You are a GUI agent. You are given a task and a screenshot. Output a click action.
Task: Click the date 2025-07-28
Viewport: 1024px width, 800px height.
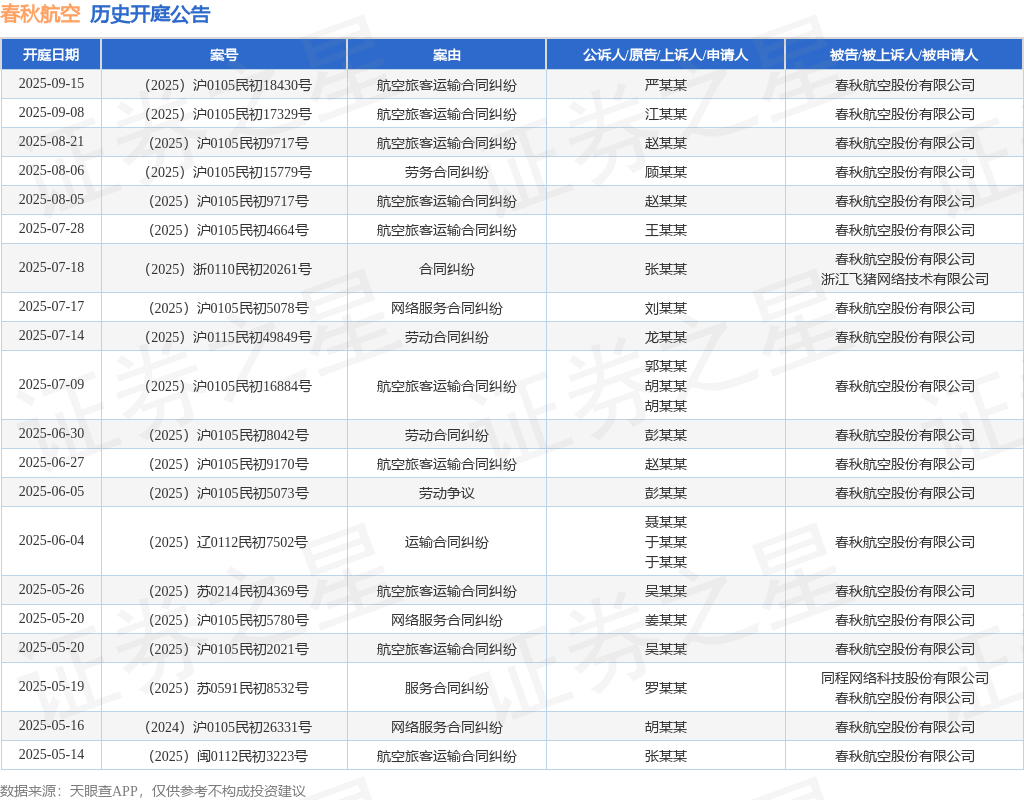point(52,229)
